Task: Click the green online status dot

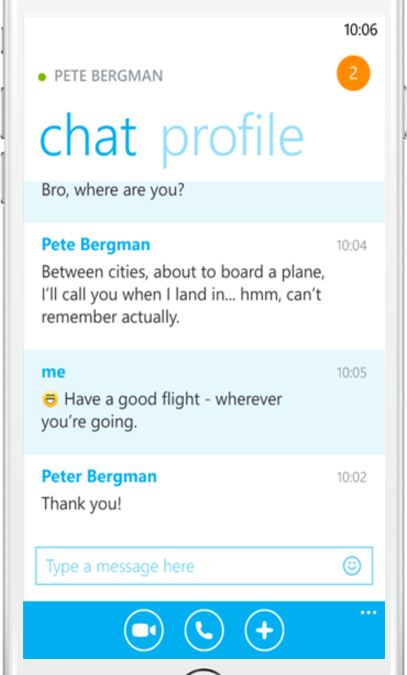Action: click(42, 77)
